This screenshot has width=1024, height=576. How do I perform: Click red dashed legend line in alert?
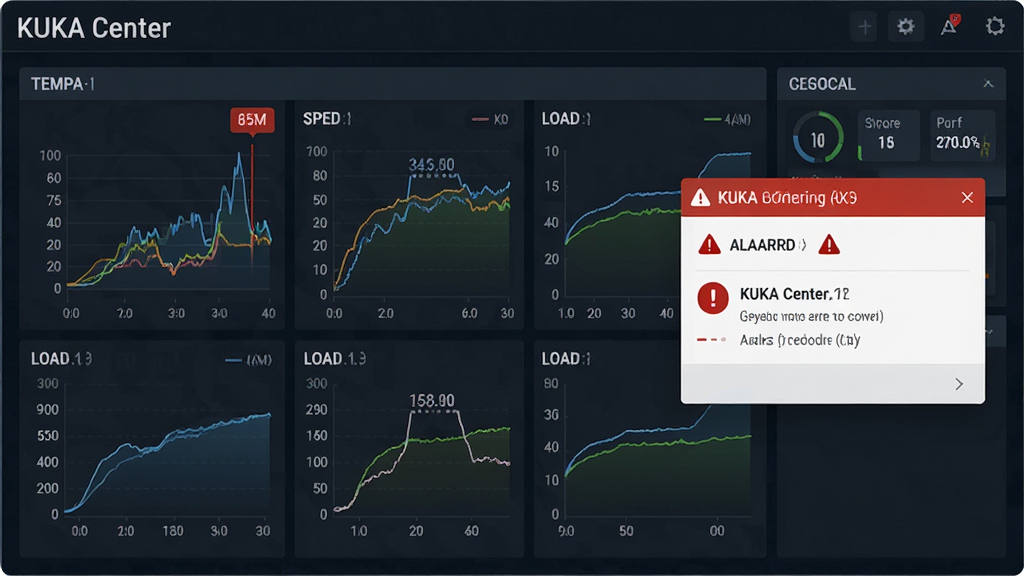pyautogui.click(x=712, y=340)
